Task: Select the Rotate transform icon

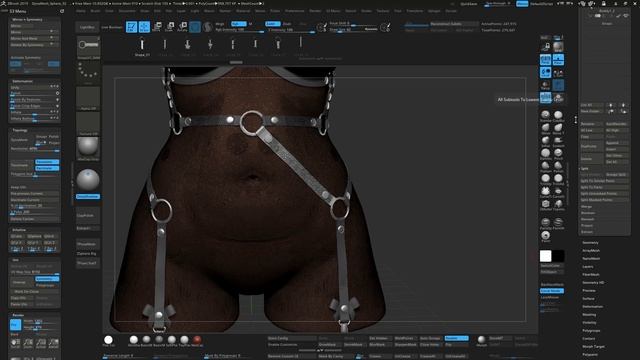Action: (182, 27)
